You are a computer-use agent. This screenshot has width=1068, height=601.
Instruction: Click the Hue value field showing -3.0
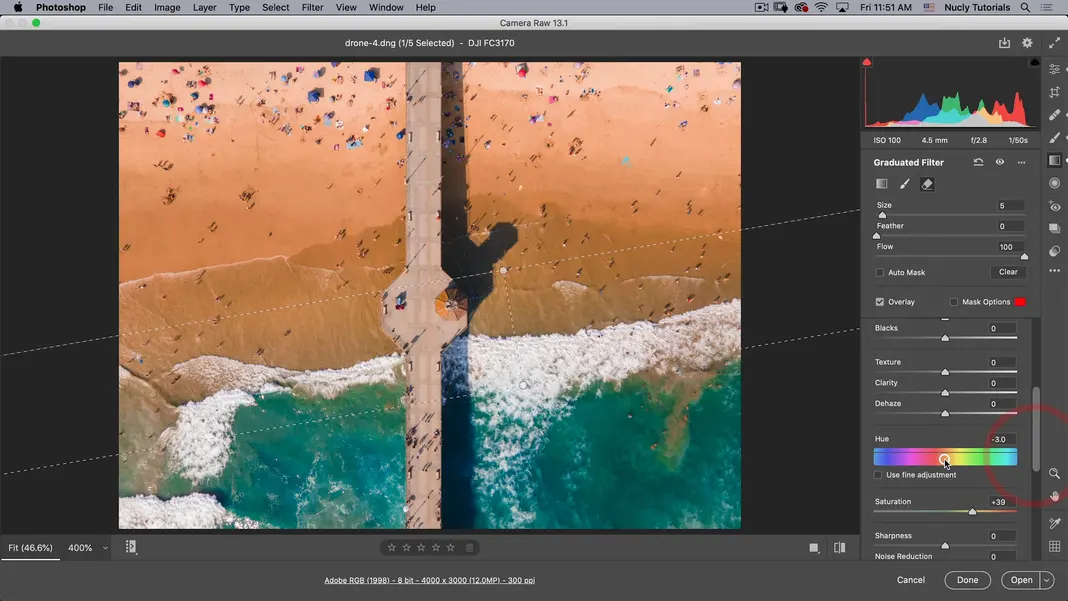click(x=1001, y=440)
